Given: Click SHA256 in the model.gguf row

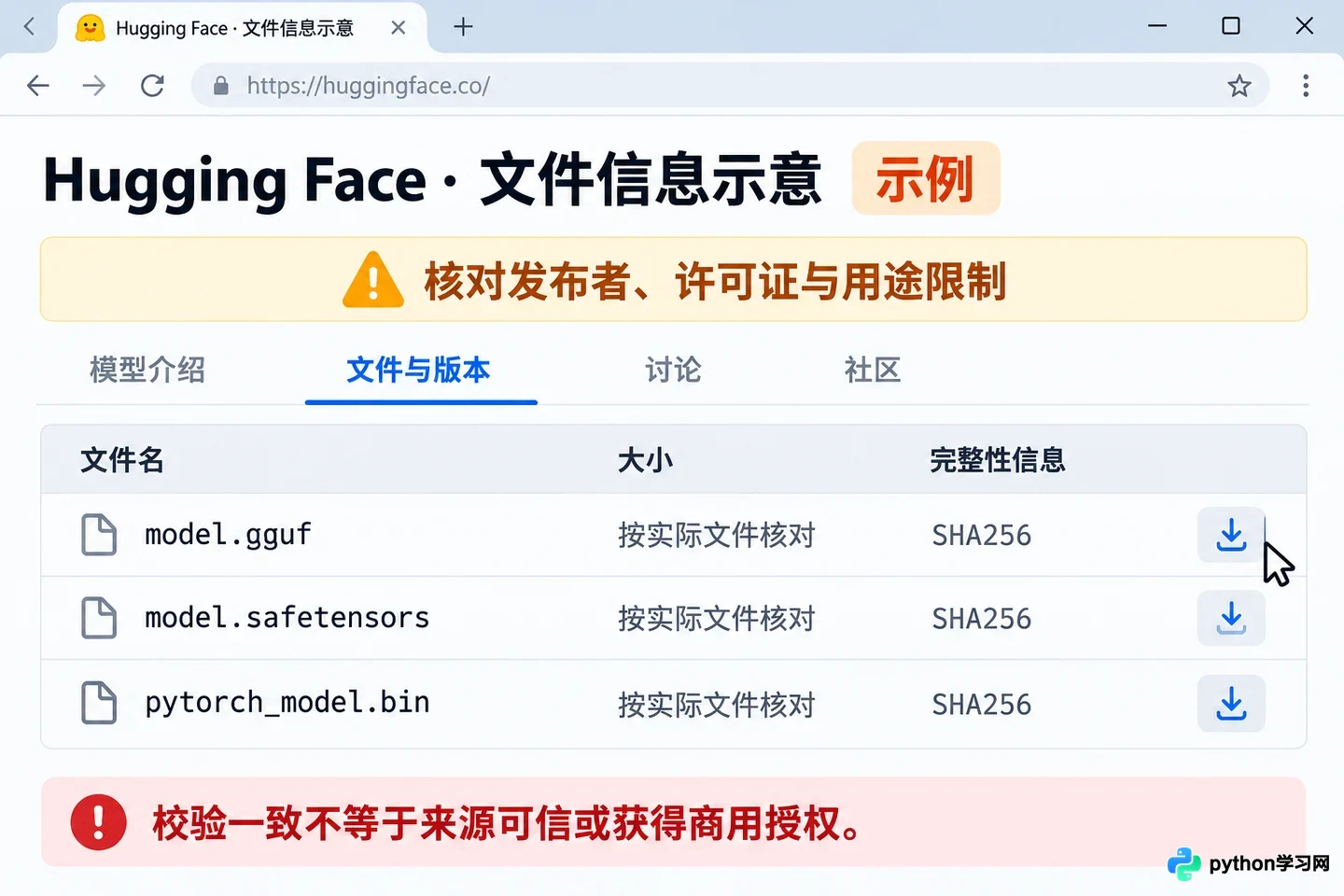Looking at the screenshot, I should (x=982, y=535).
